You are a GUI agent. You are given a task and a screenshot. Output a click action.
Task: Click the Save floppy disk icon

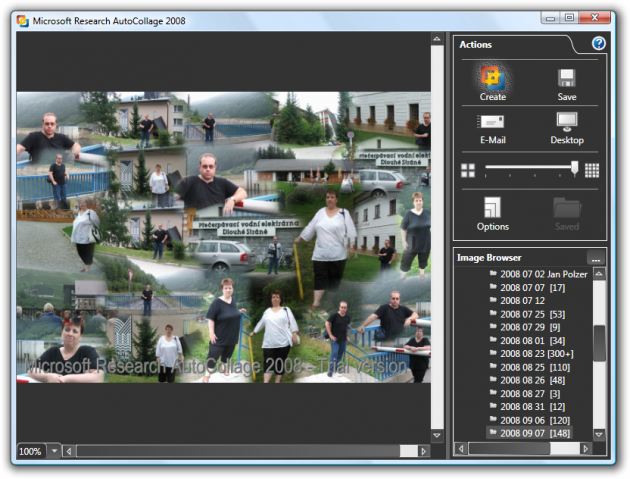pos(567,80)
